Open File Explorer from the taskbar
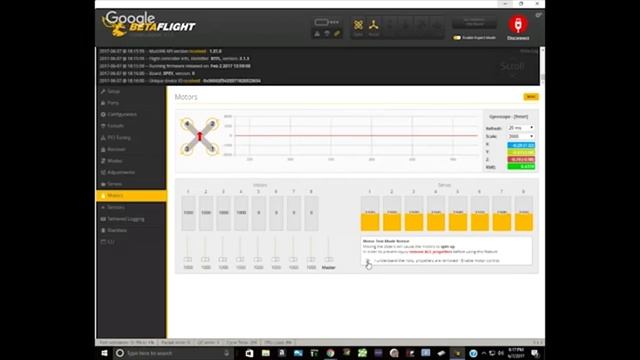 266,353
